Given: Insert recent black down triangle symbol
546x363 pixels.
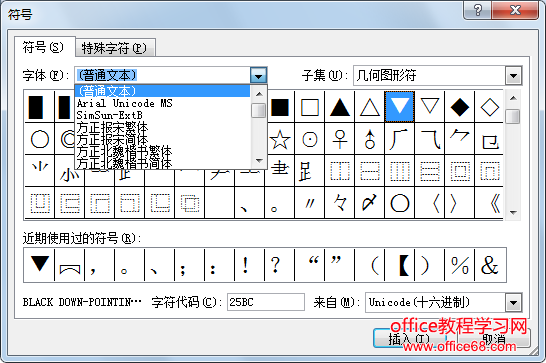Looking at the screenshot, I should coord(39,265).
